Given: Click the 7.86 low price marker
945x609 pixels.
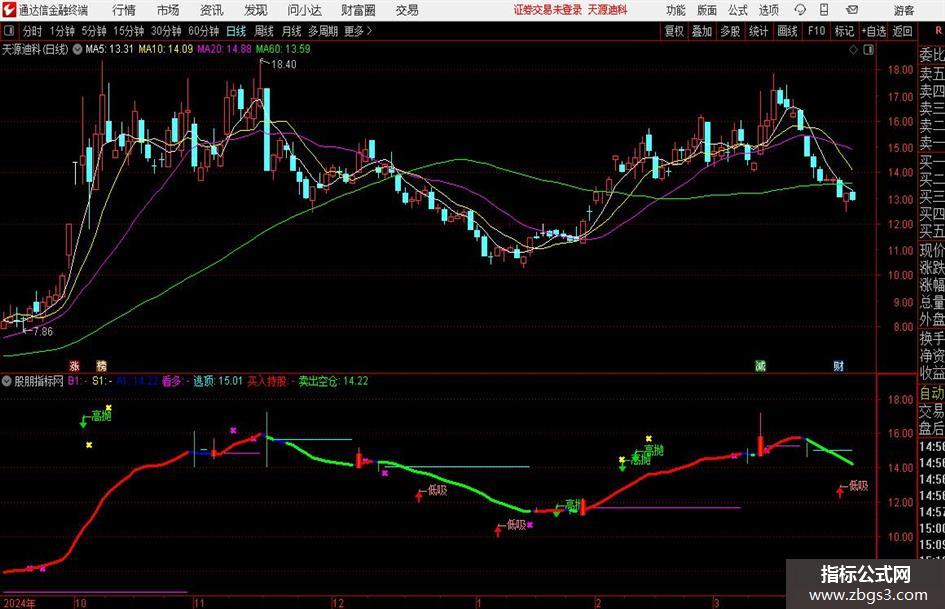Looking at the screenshot, I should [42, 331].
